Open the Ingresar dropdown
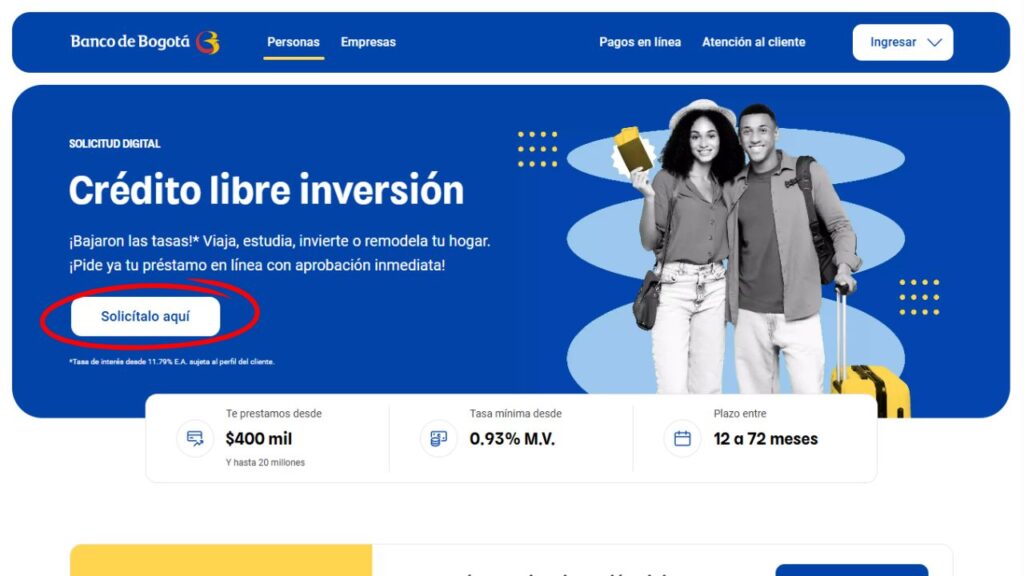The image size is (1024, 576). [903, 42]
